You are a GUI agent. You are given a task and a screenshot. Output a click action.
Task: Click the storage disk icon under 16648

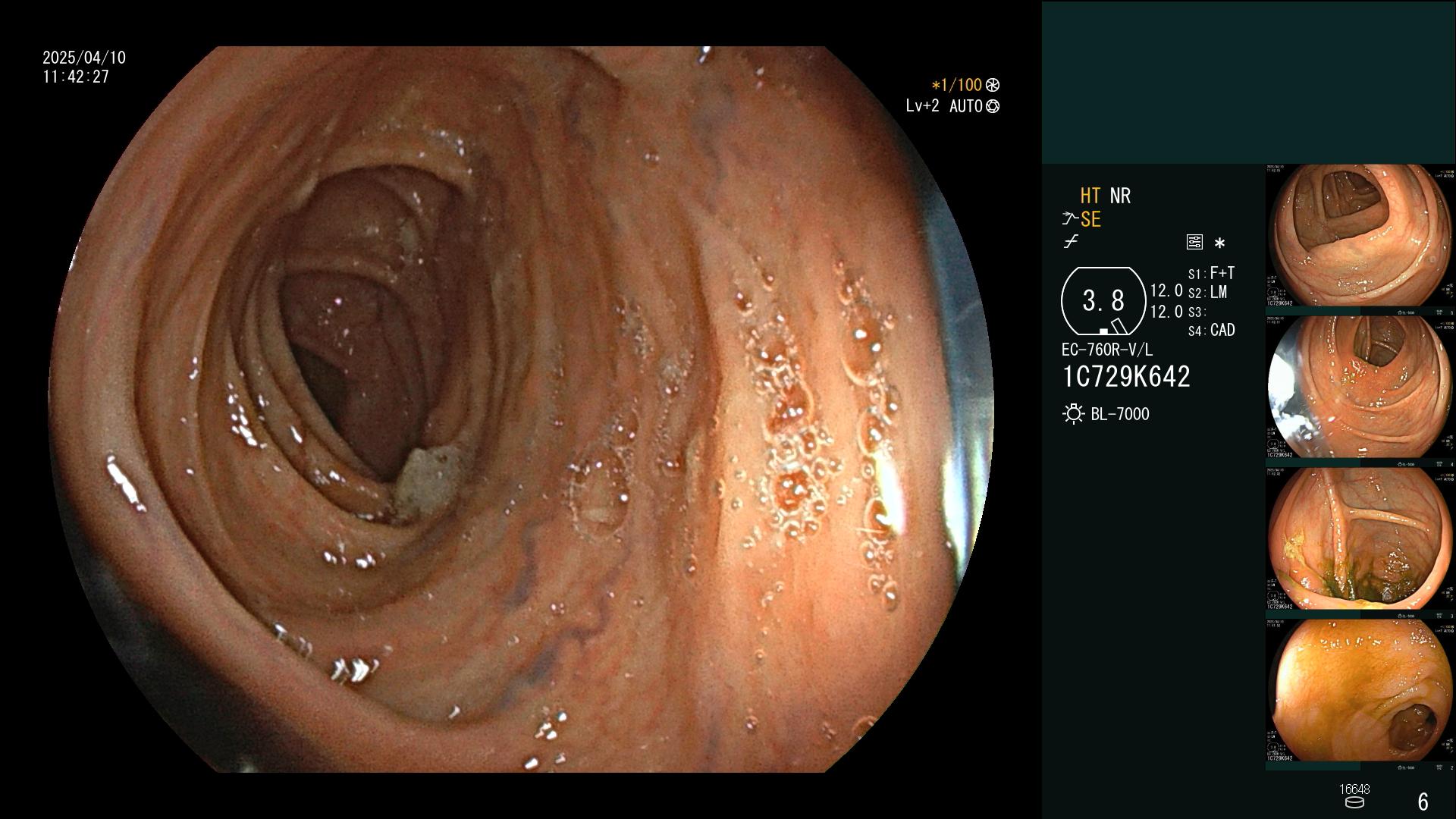tap(1354, 802)
